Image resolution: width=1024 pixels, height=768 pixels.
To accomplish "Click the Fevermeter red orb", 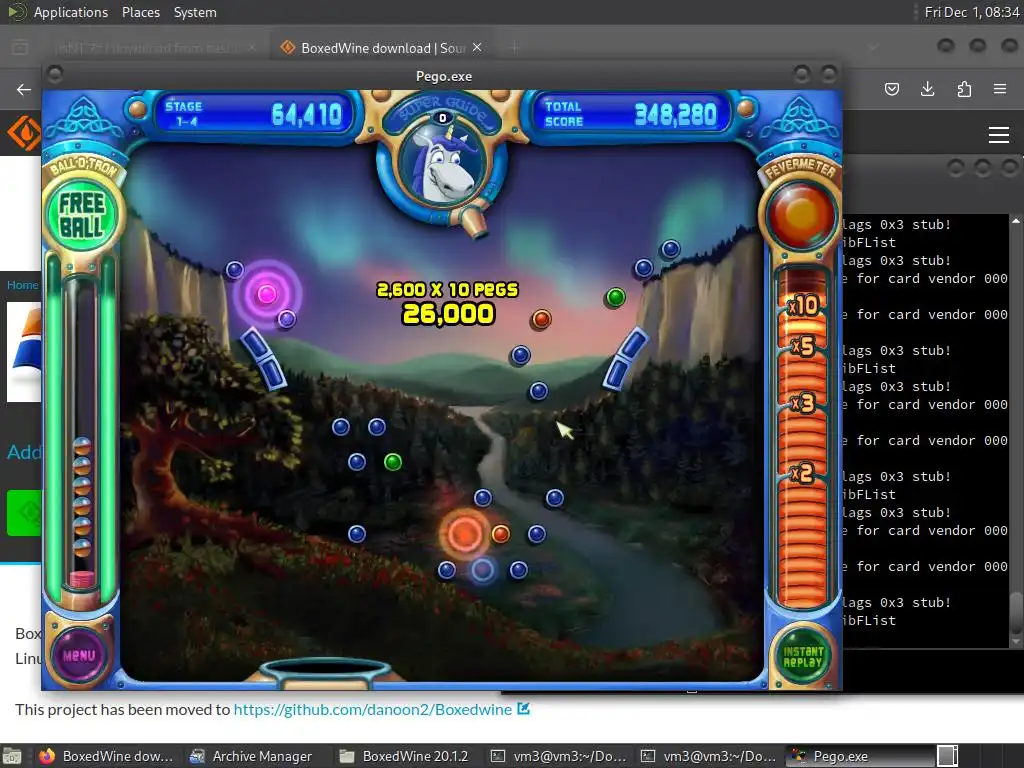I will click(801, 216).
